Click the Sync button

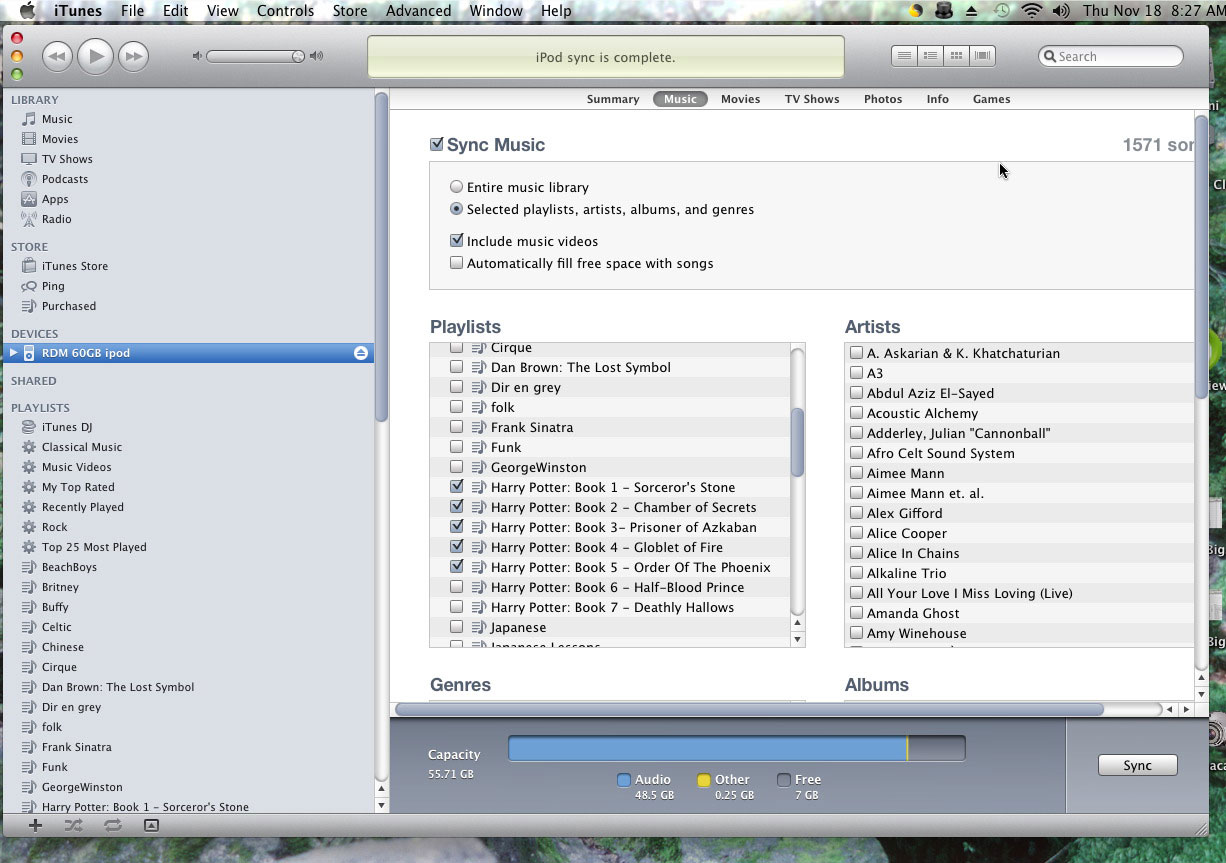point(1137,765)
